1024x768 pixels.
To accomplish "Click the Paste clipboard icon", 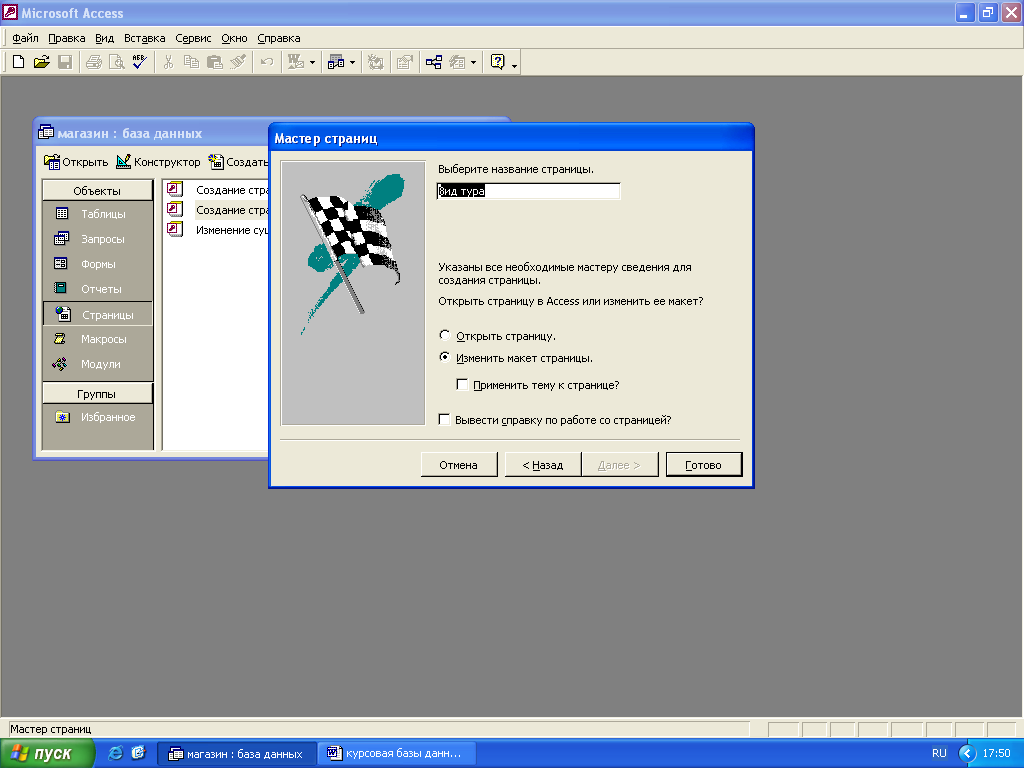I will point(214,62).
